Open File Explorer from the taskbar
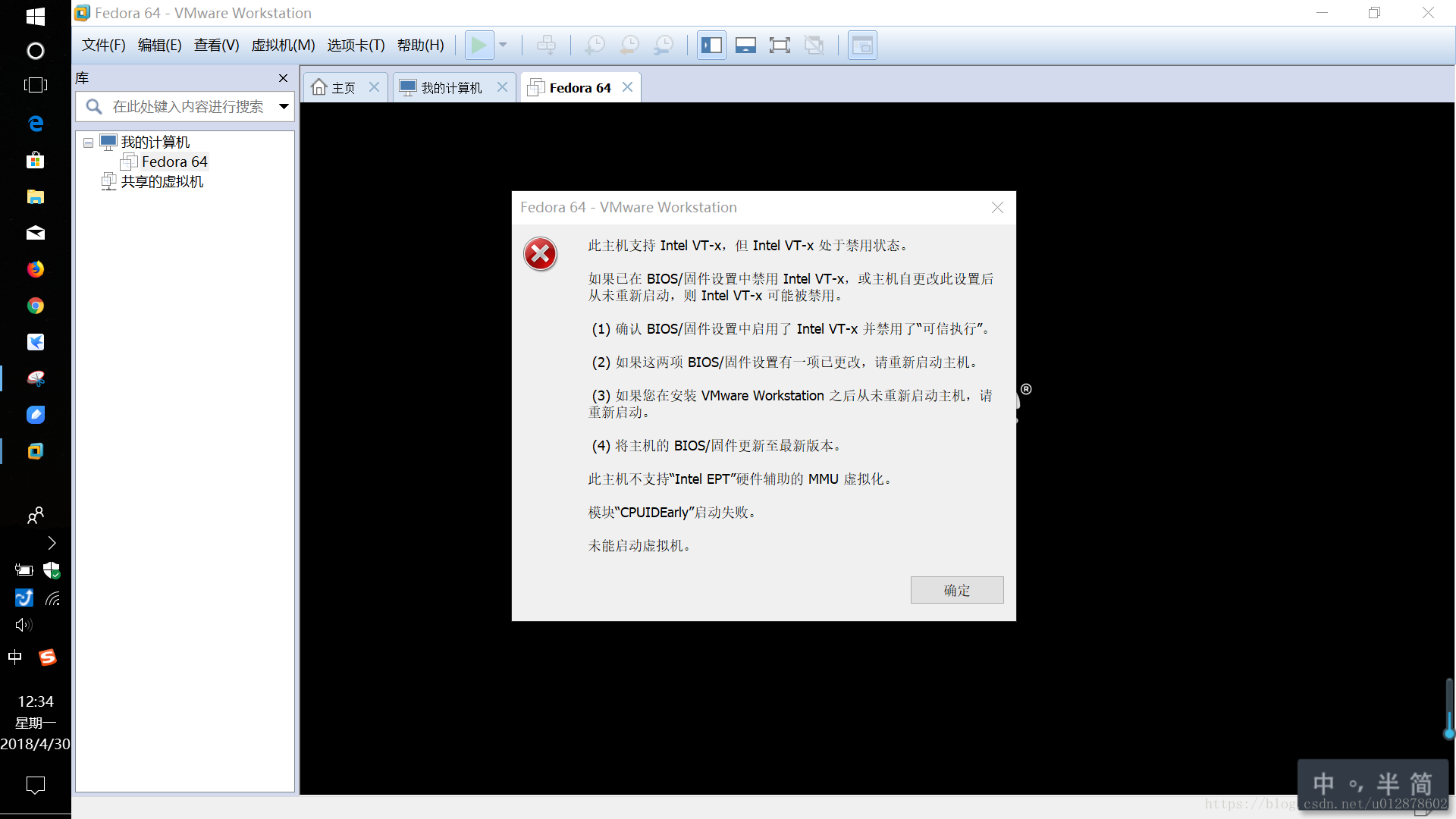The width and height of the screenshot is (1456, 819). coord(35,196)
